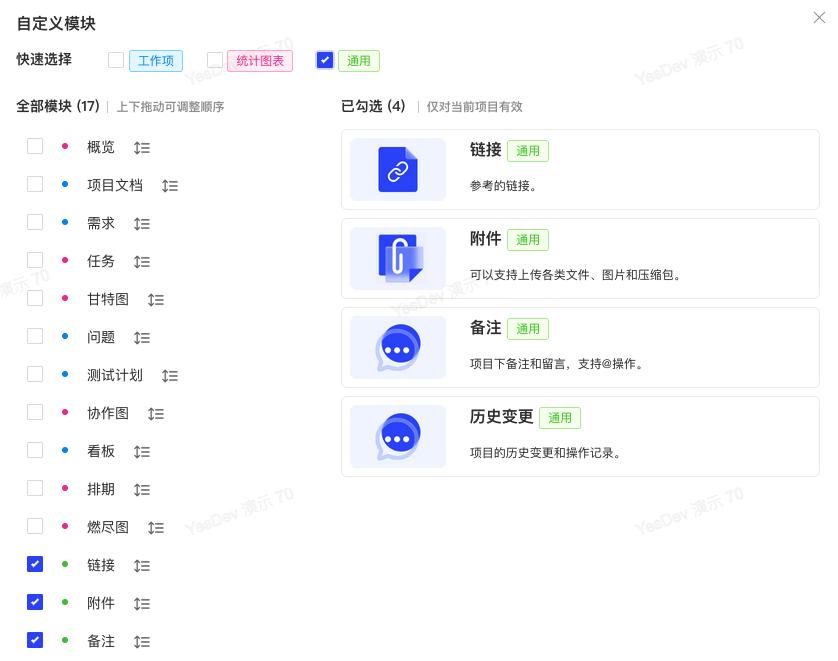Check the 需求 module checkbox
The image size is (838, 661).
pos(35,223)
